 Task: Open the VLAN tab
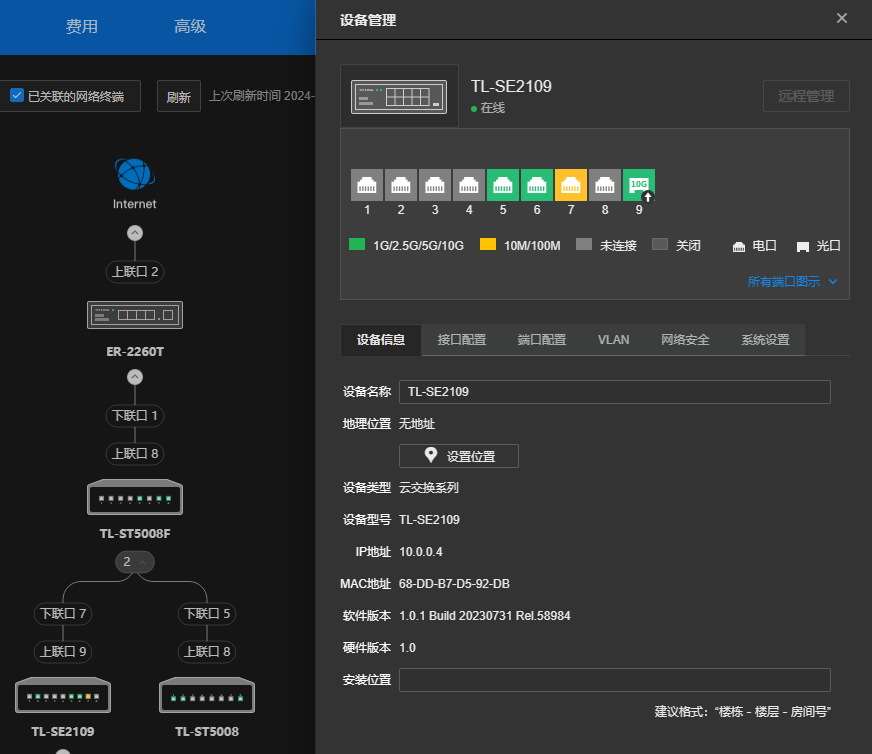point(613,340)
